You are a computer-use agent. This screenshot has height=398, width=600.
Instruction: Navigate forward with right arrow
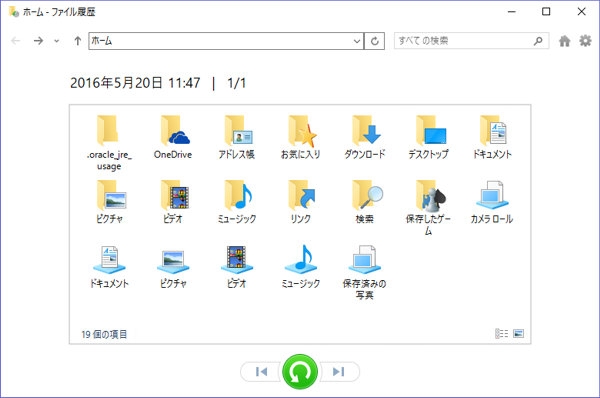pos(38,41)
